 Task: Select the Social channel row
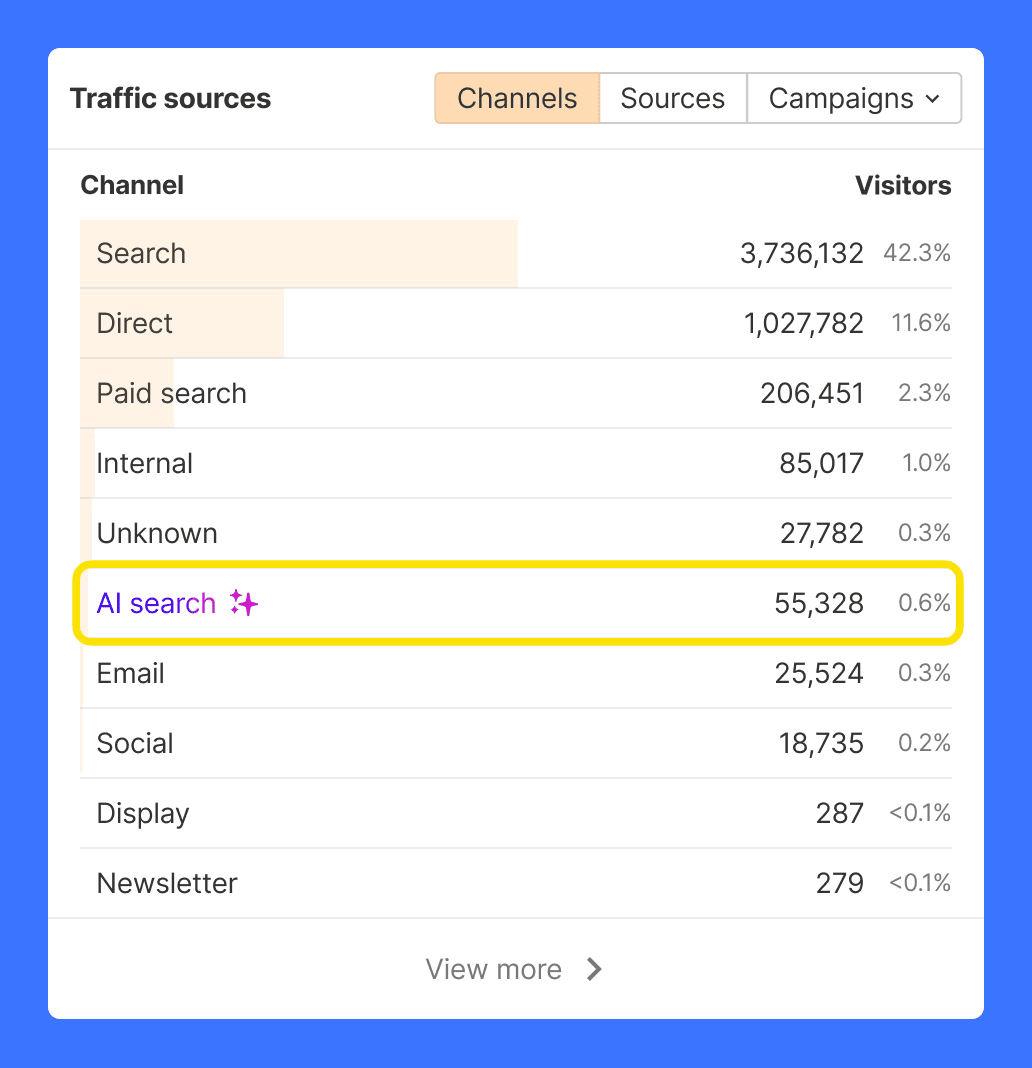tap(516, 743)
